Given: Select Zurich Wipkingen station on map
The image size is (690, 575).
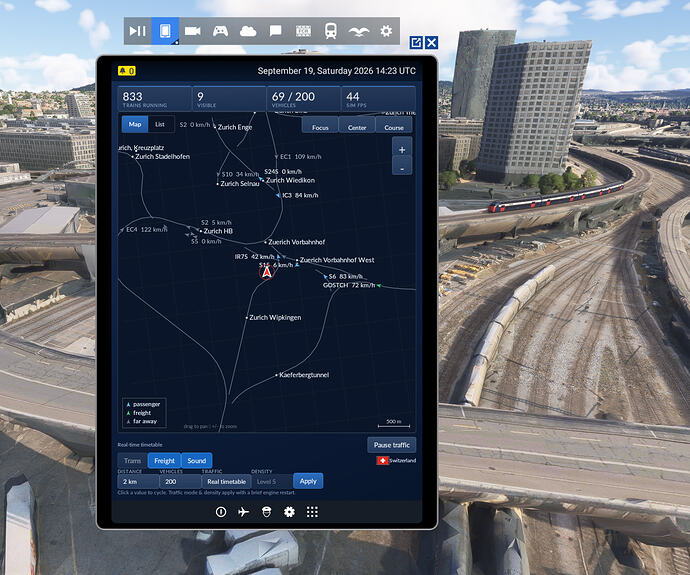Looking at the screenshot, I should click(x=275, y=317).
